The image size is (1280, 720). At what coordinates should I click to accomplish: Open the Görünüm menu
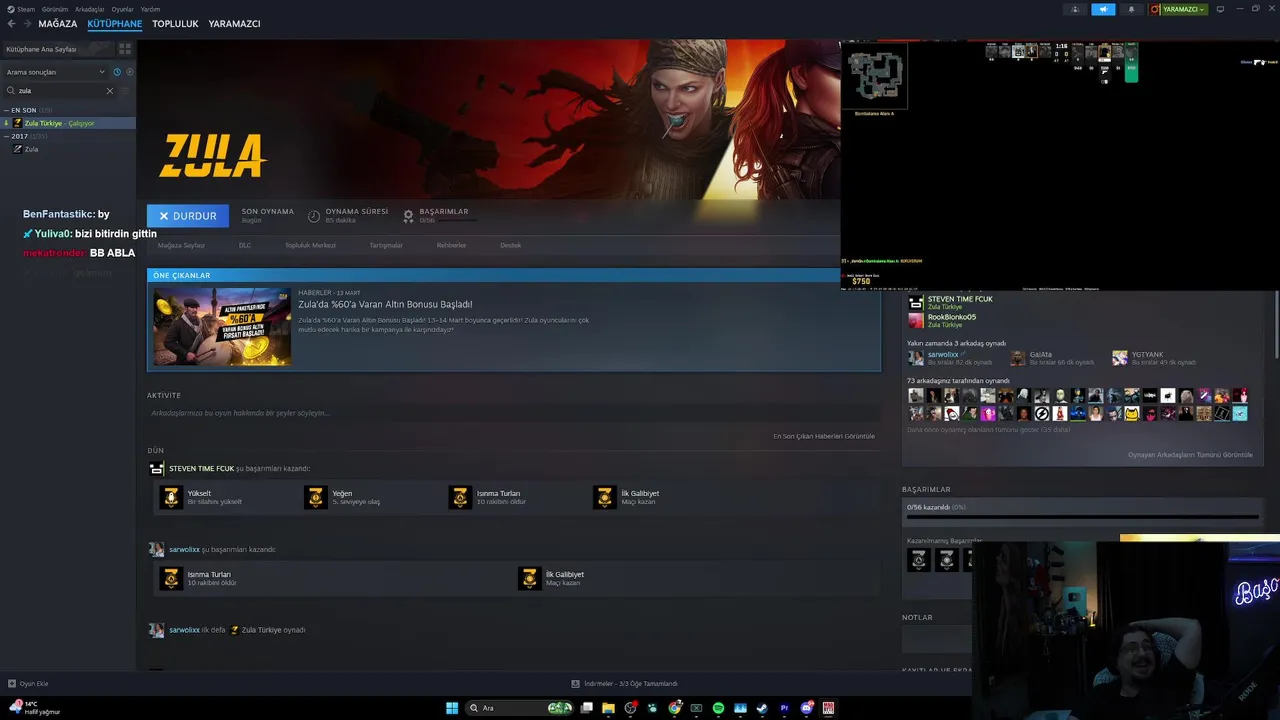55,9
